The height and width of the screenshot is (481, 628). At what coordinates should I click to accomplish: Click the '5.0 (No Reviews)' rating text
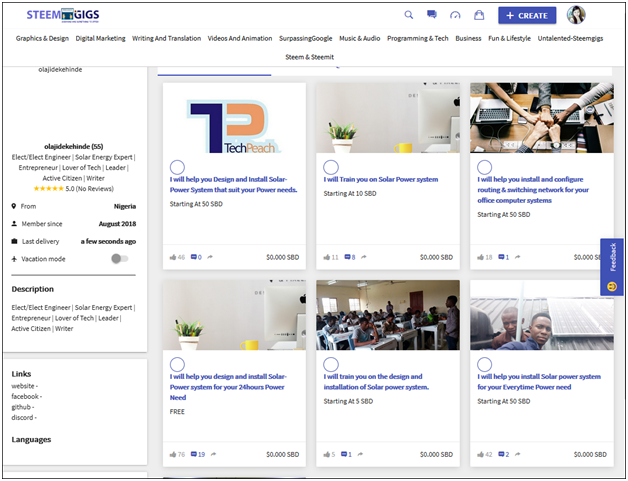pos(89,189)
